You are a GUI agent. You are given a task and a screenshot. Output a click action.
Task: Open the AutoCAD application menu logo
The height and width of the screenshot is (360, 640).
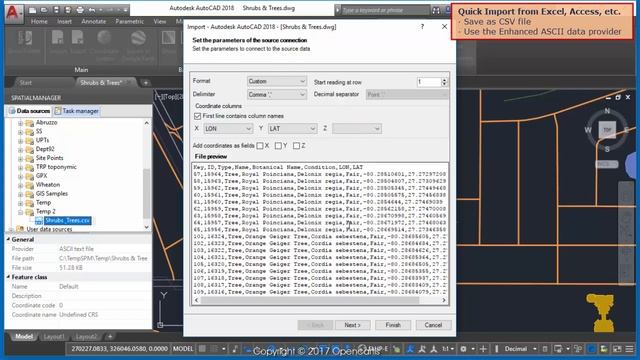click(13, 13)
